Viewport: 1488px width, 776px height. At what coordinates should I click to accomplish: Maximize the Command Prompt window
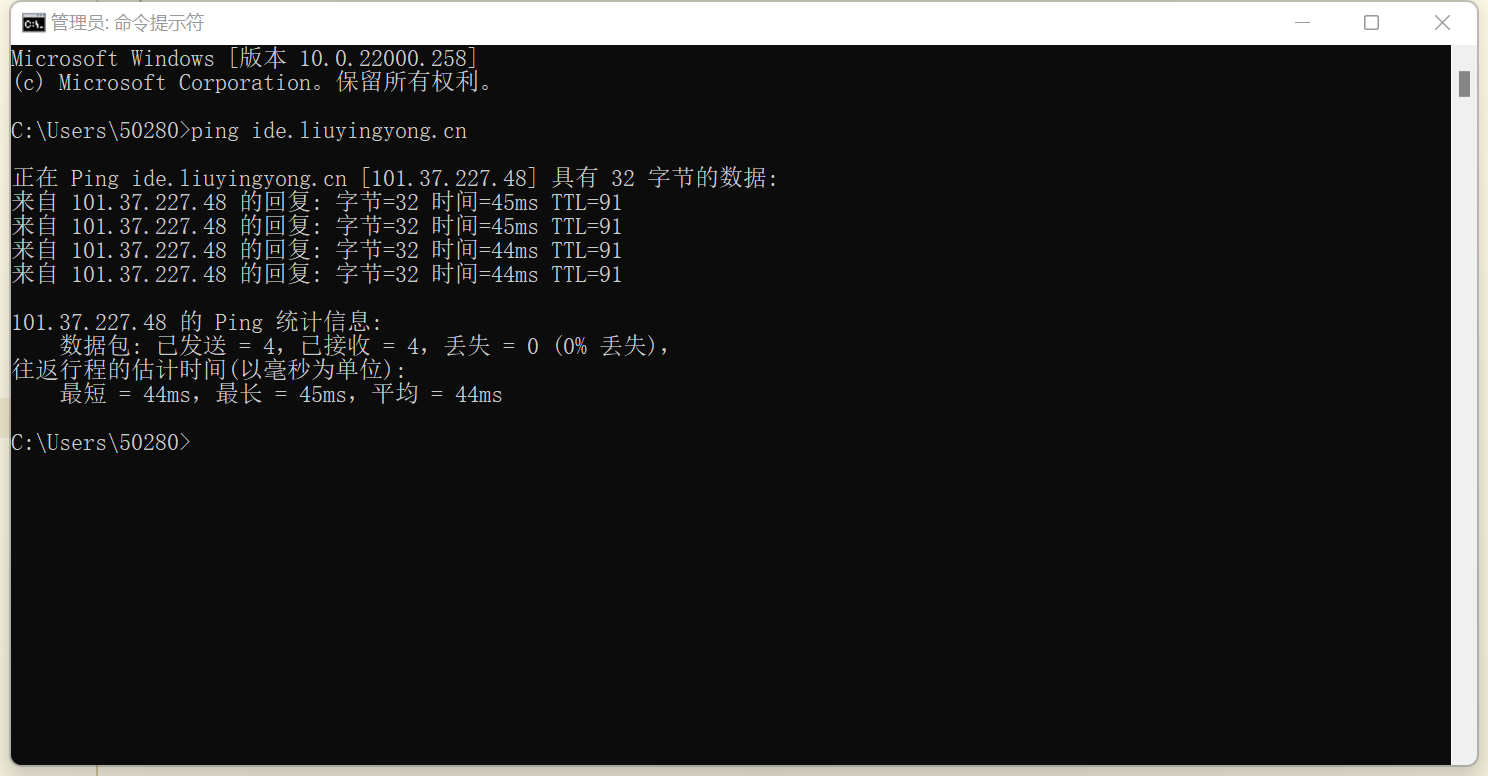point(1371,23)
